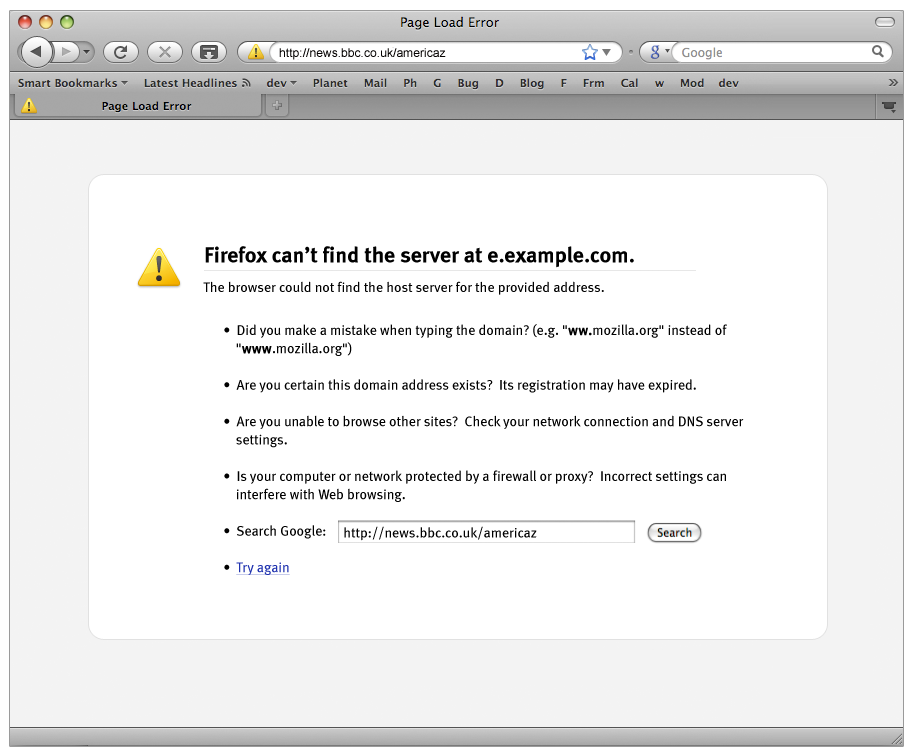
Task: Click the Stop loading X button
Action: (x=165, y=52)
